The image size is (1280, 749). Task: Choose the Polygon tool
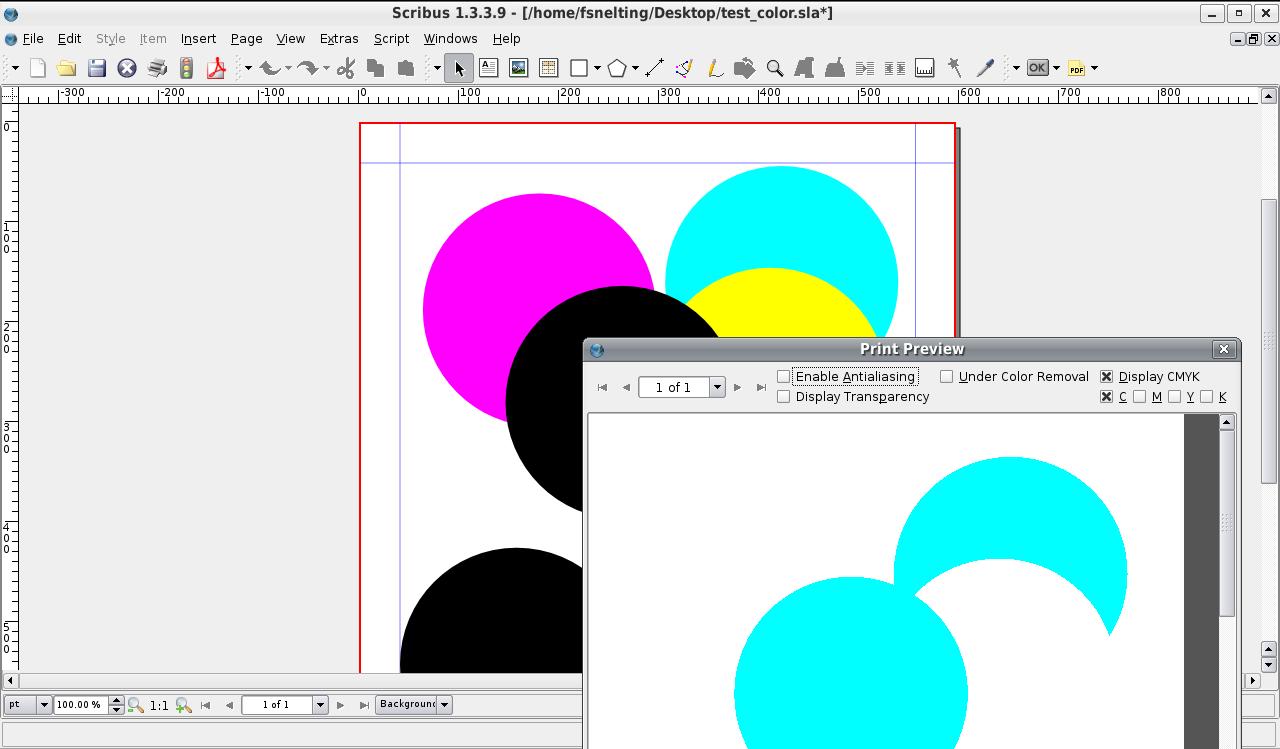617,68
